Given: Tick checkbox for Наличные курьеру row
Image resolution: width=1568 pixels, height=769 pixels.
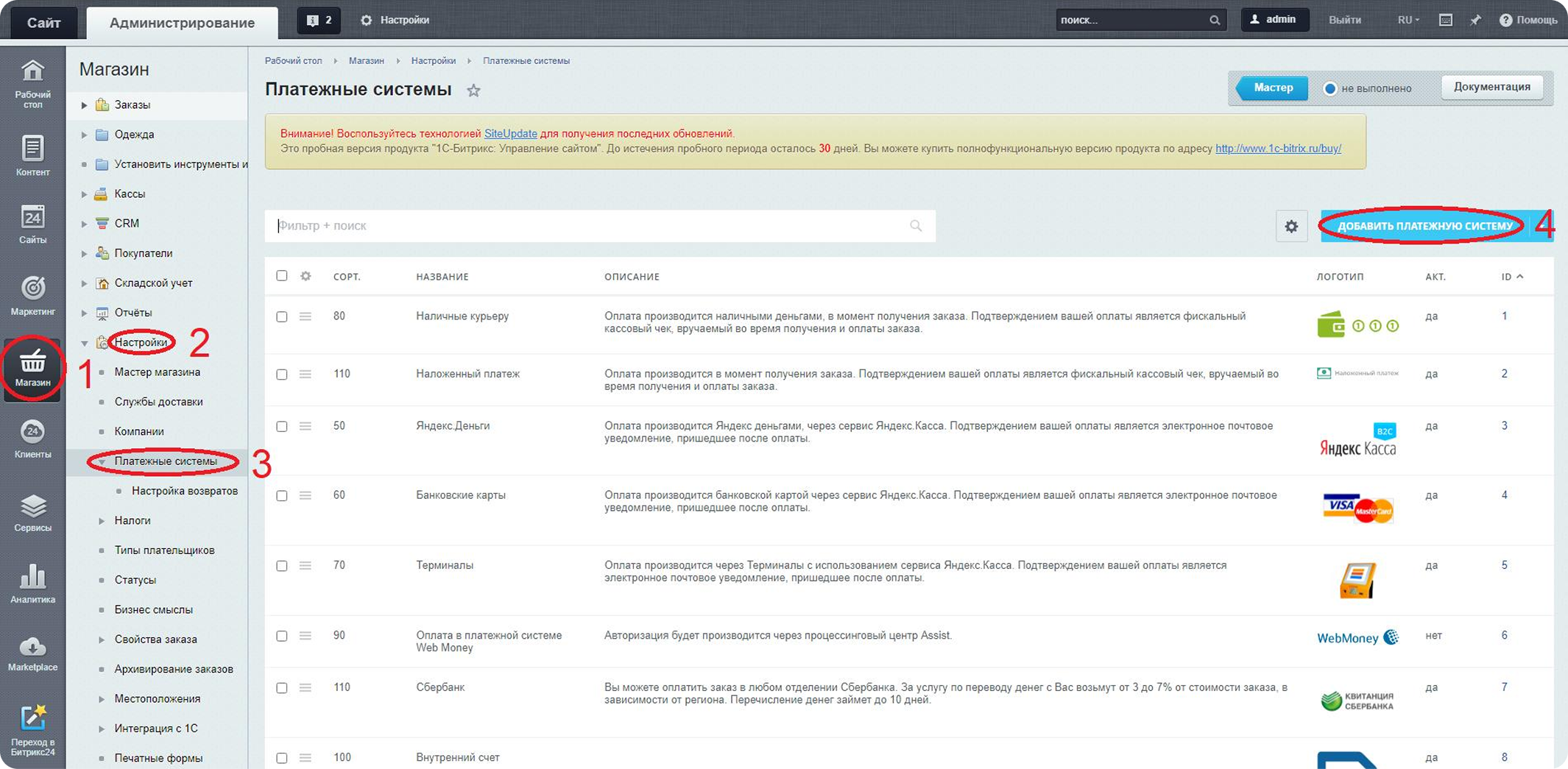Looking at the screenshot, I should 281,316.
